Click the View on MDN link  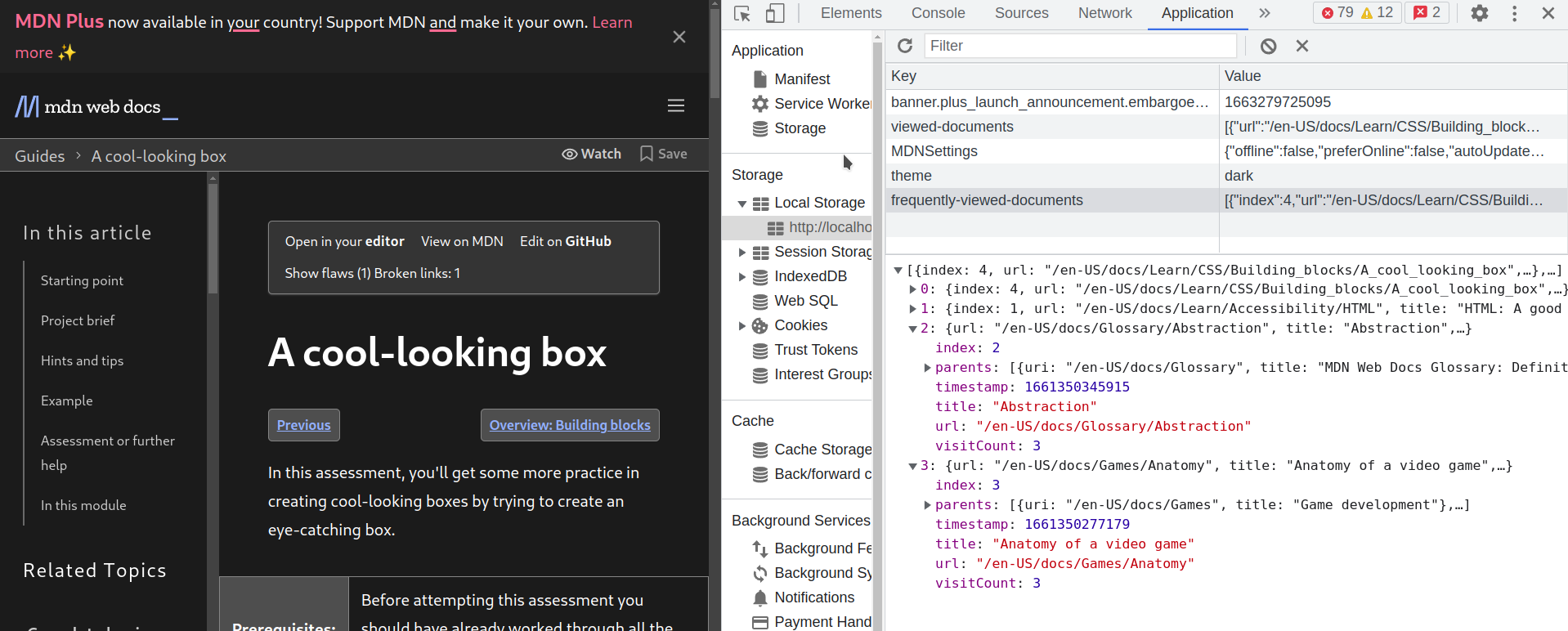tap(462, 241)
